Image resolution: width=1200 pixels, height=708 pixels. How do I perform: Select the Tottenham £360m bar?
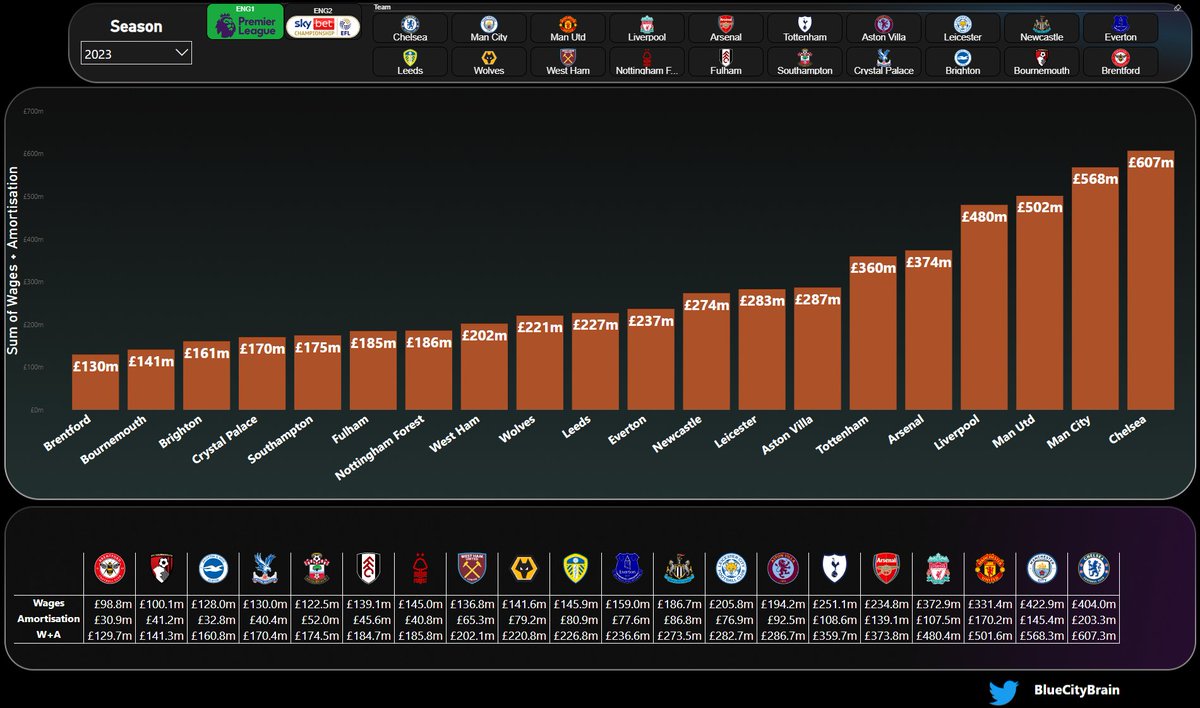[x=873, y=333]
